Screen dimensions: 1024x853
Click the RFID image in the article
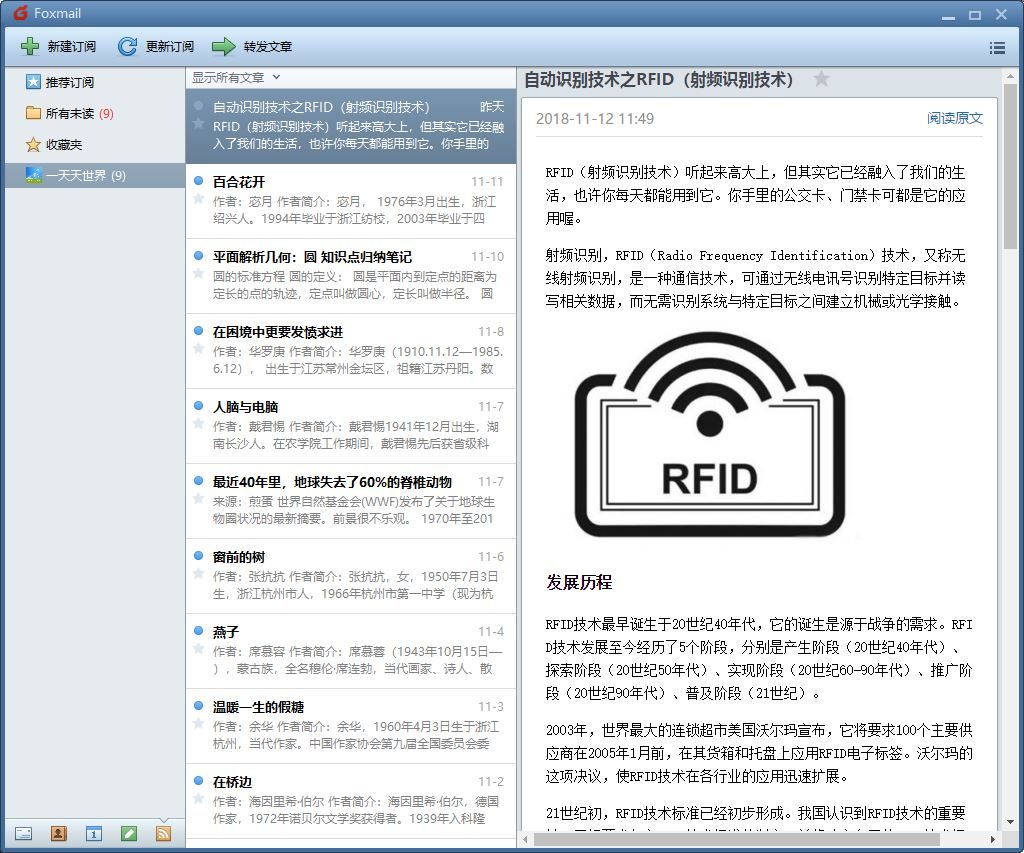click(710, 434)
